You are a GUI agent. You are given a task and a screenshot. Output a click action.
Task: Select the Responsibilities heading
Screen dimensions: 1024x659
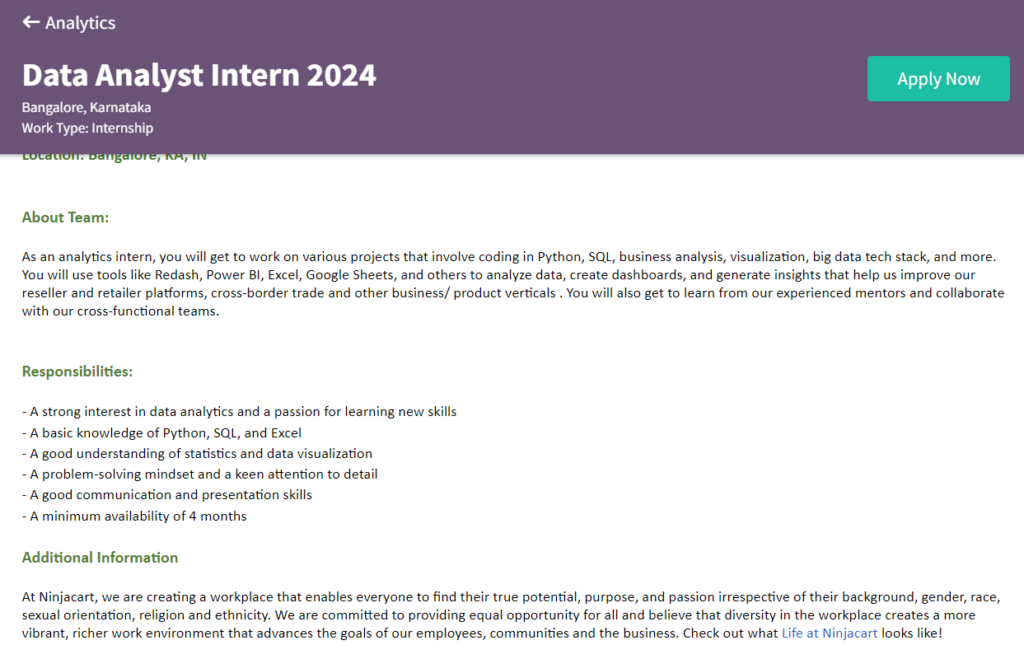pyautogui.click(x=77, y=371)
